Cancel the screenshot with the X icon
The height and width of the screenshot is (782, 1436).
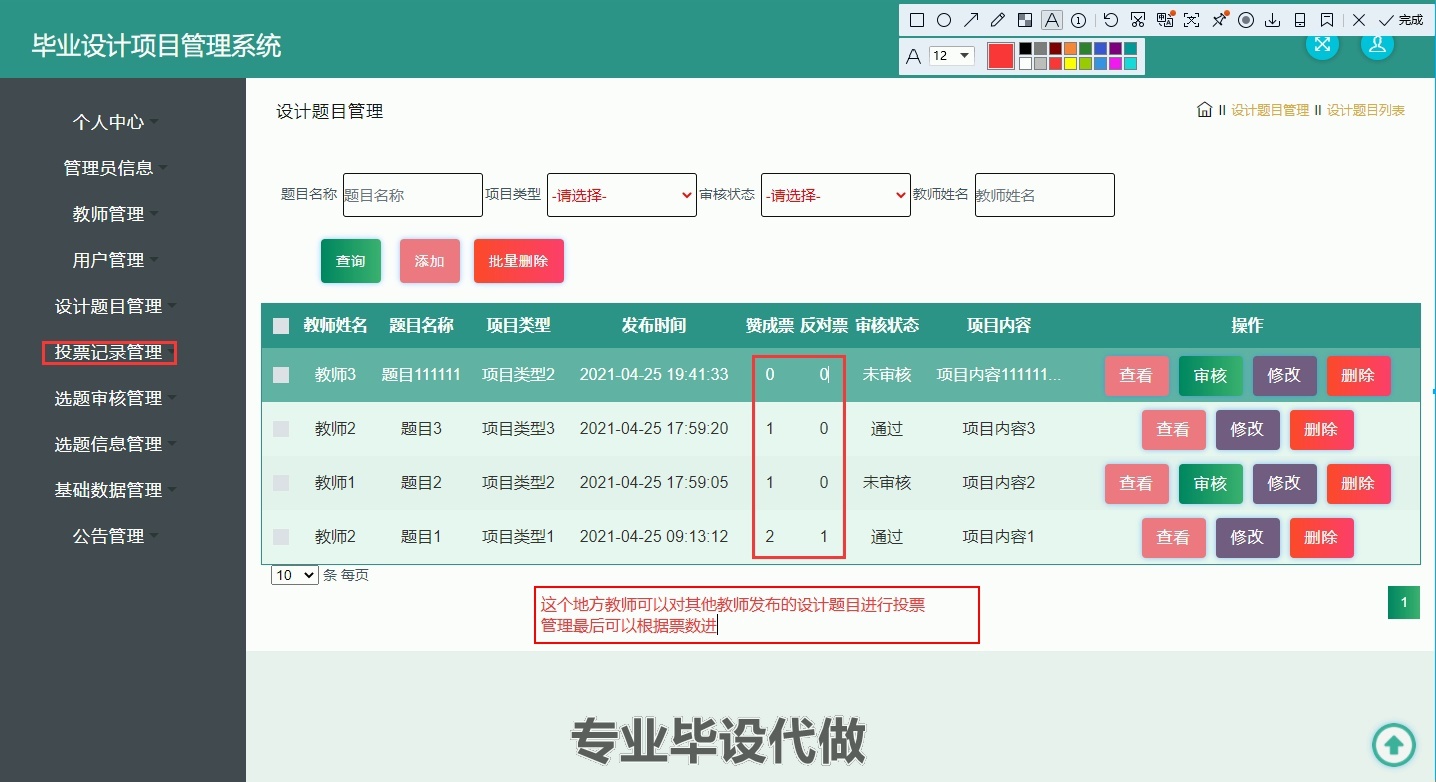point(1358,20)
